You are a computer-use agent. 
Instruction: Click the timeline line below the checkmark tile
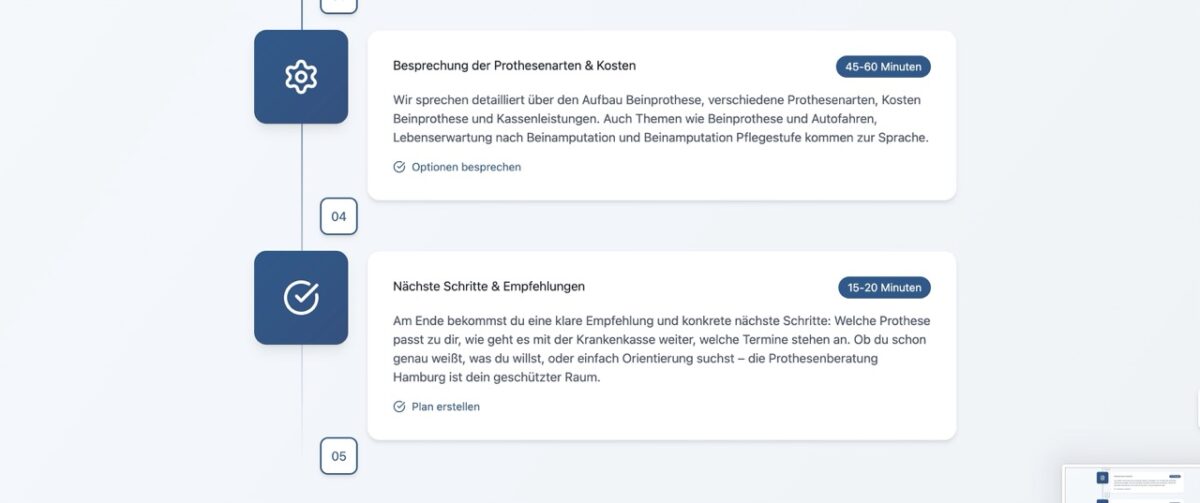tap(302, 400)
